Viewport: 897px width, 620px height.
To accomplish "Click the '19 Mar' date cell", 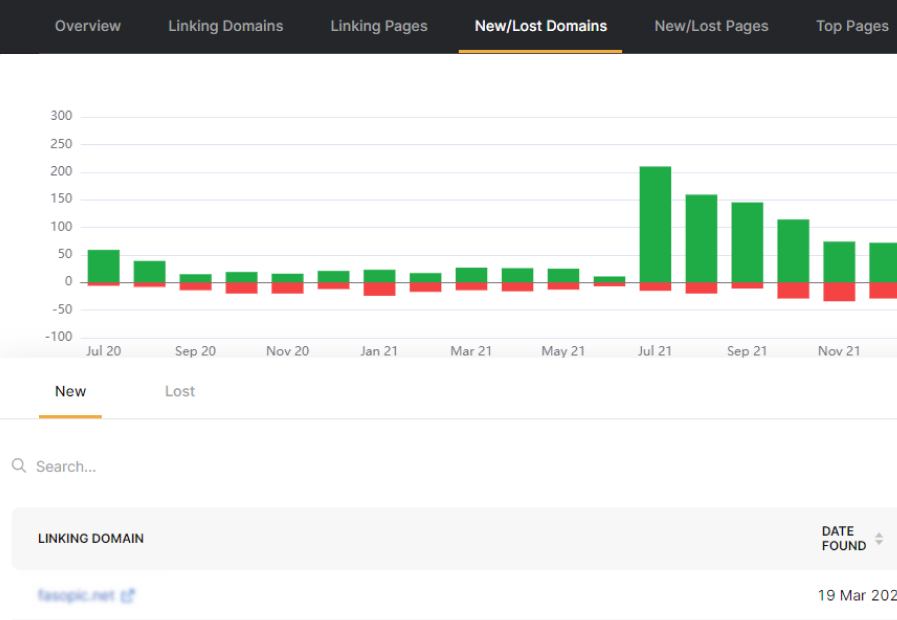I will tap(857, 595).
